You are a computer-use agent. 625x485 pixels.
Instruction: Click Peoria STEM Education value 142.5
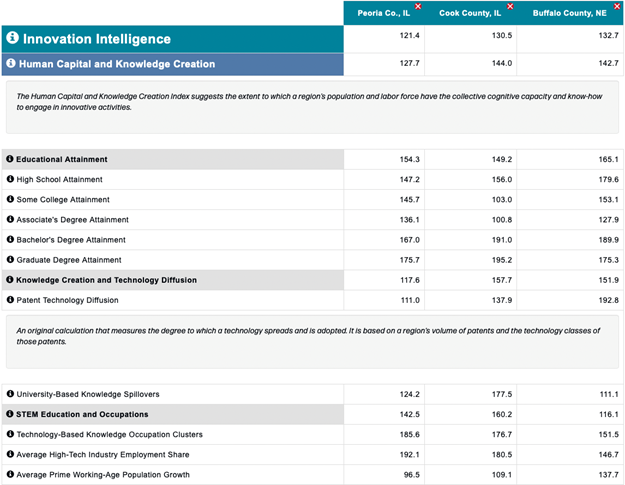coord(410,414)
